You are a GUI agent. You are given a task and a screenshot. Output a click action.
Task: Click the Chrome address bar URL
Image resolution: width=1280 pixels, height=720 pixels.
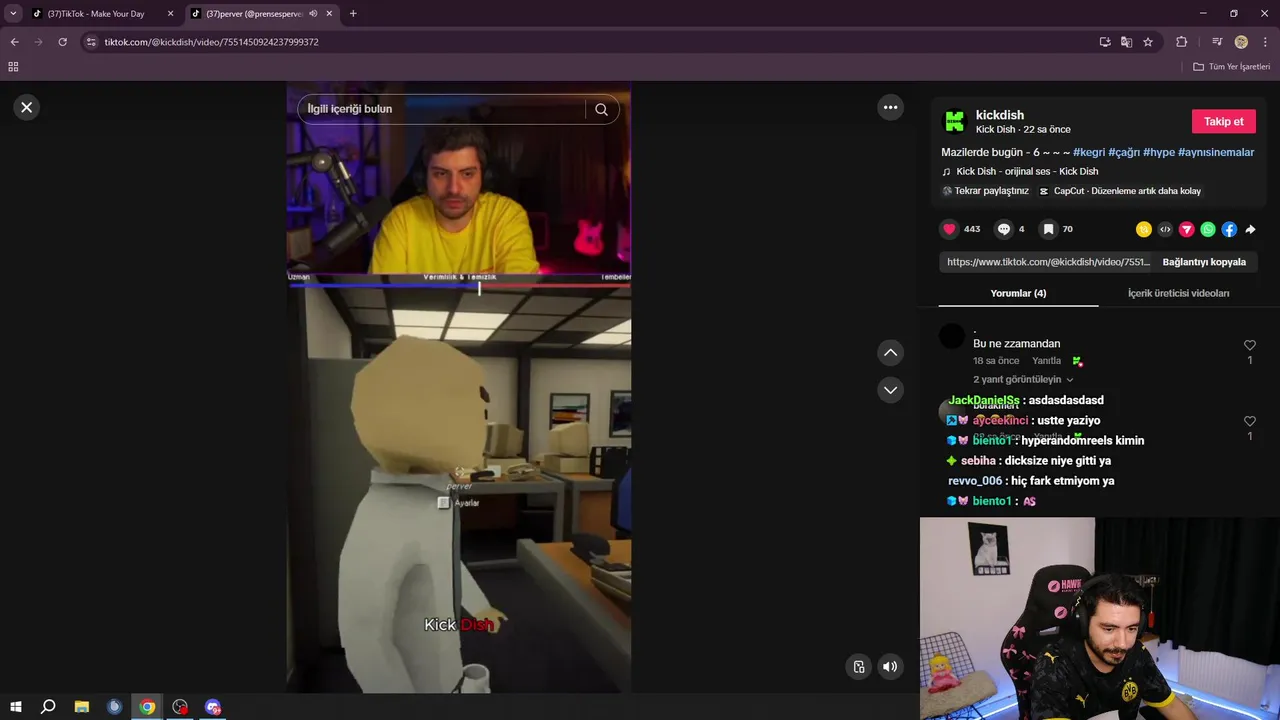pyautogui.click(x=211, y=42)
